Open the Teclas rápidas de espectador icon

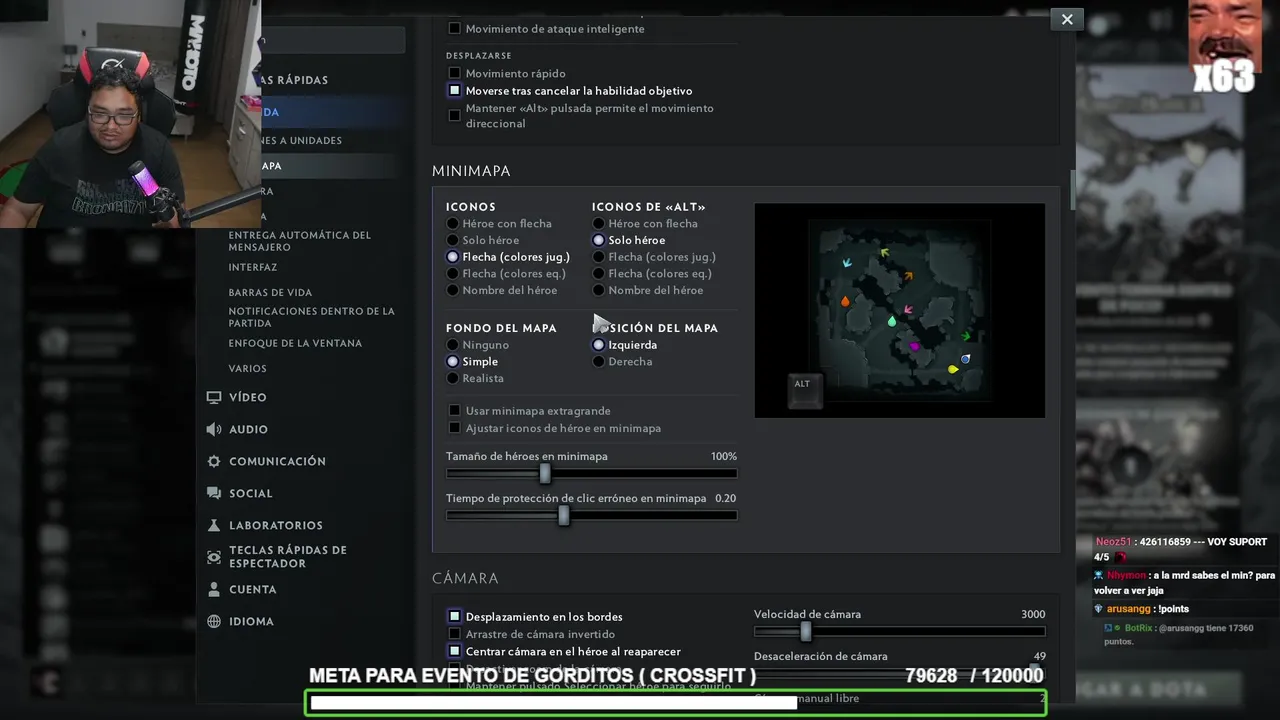click(213, 557)
